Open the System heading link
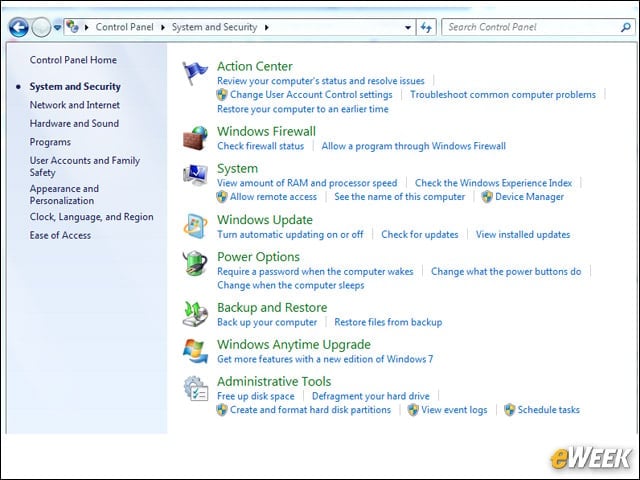The height and width of the screenshot is (480, 640). click(x=238, y=169)
